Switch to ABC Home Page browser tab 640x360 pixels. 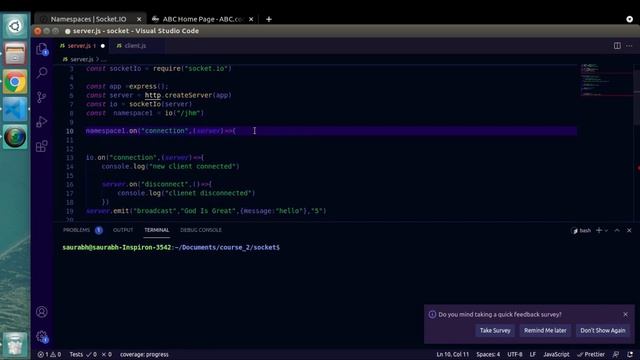203,19
